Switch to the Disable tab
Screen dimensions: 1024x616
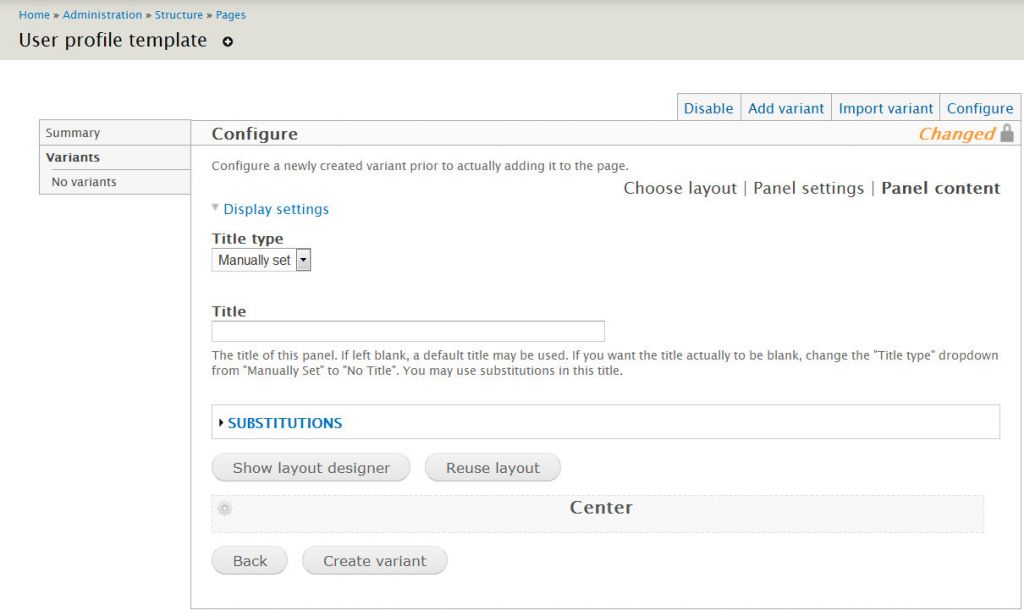708,108
